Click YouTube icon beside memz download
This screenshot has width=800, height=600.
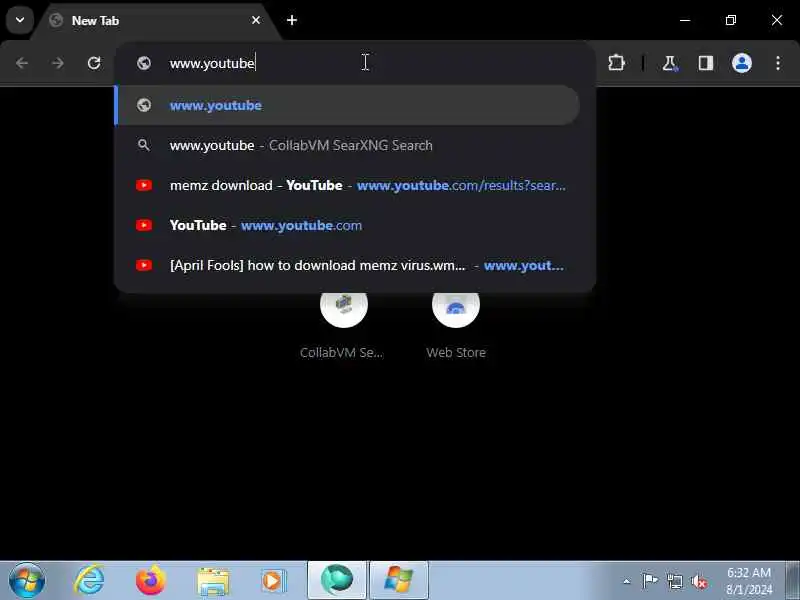coord(144,185)
